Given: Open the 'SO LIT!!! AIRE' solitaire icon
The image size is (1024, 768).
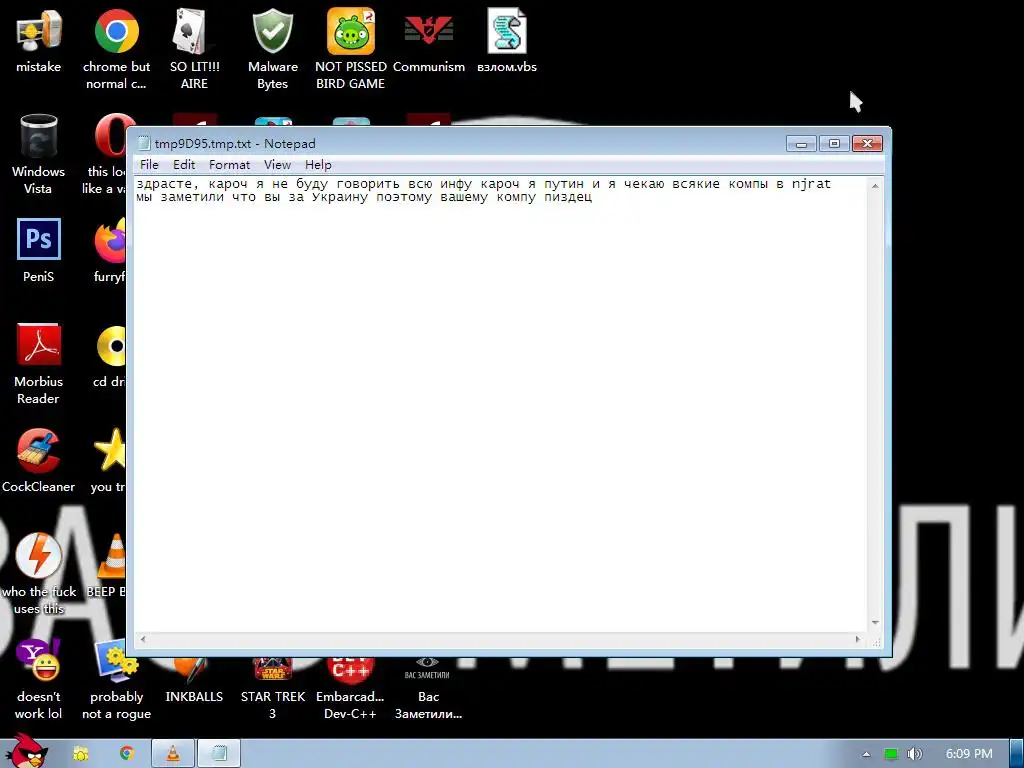Looking at the screenshot, I should pos(194,50).
